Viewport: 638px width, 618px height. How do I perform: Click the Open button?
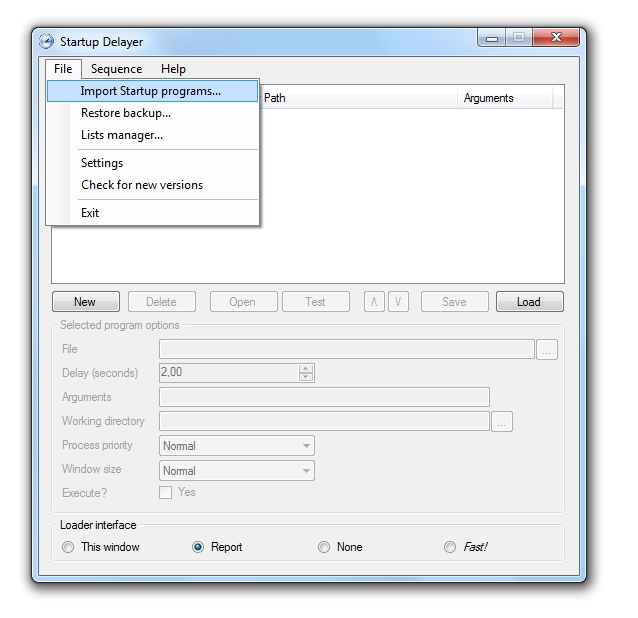(243, 301)
